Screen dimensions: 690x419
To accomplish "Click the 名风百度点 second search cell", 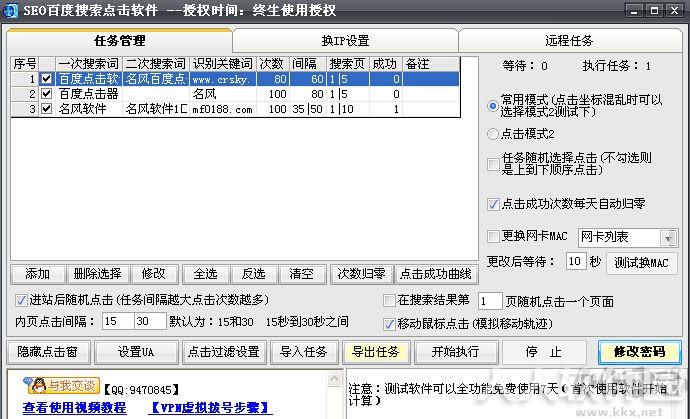I will tap(156, 79).
